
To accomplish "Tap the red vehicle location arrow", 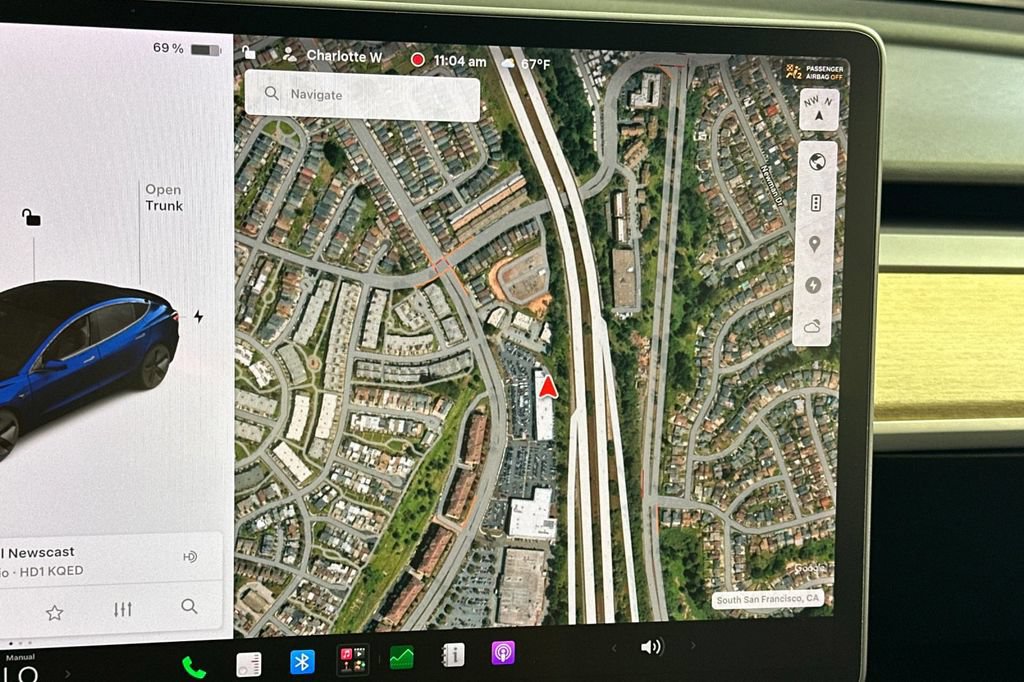I will (547, 387).
